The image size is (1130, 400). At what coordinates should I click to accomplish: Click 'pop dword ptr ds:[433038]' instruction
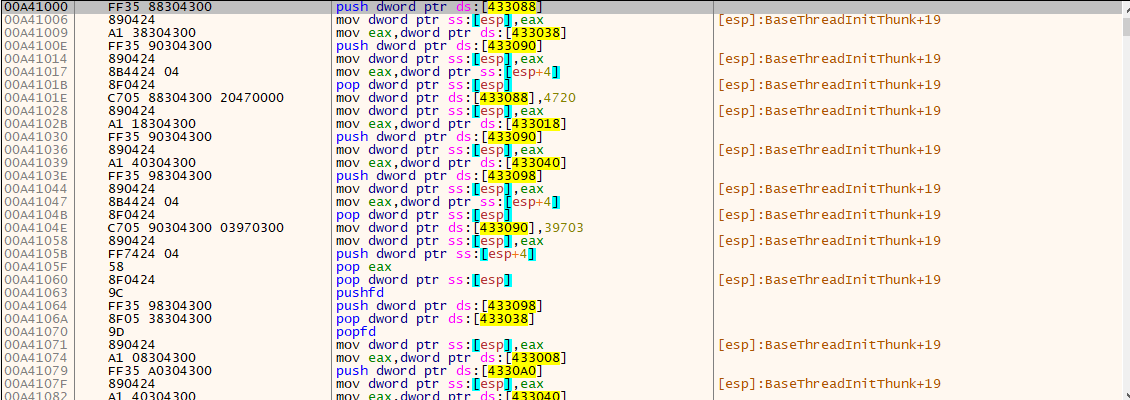[435, 319]
